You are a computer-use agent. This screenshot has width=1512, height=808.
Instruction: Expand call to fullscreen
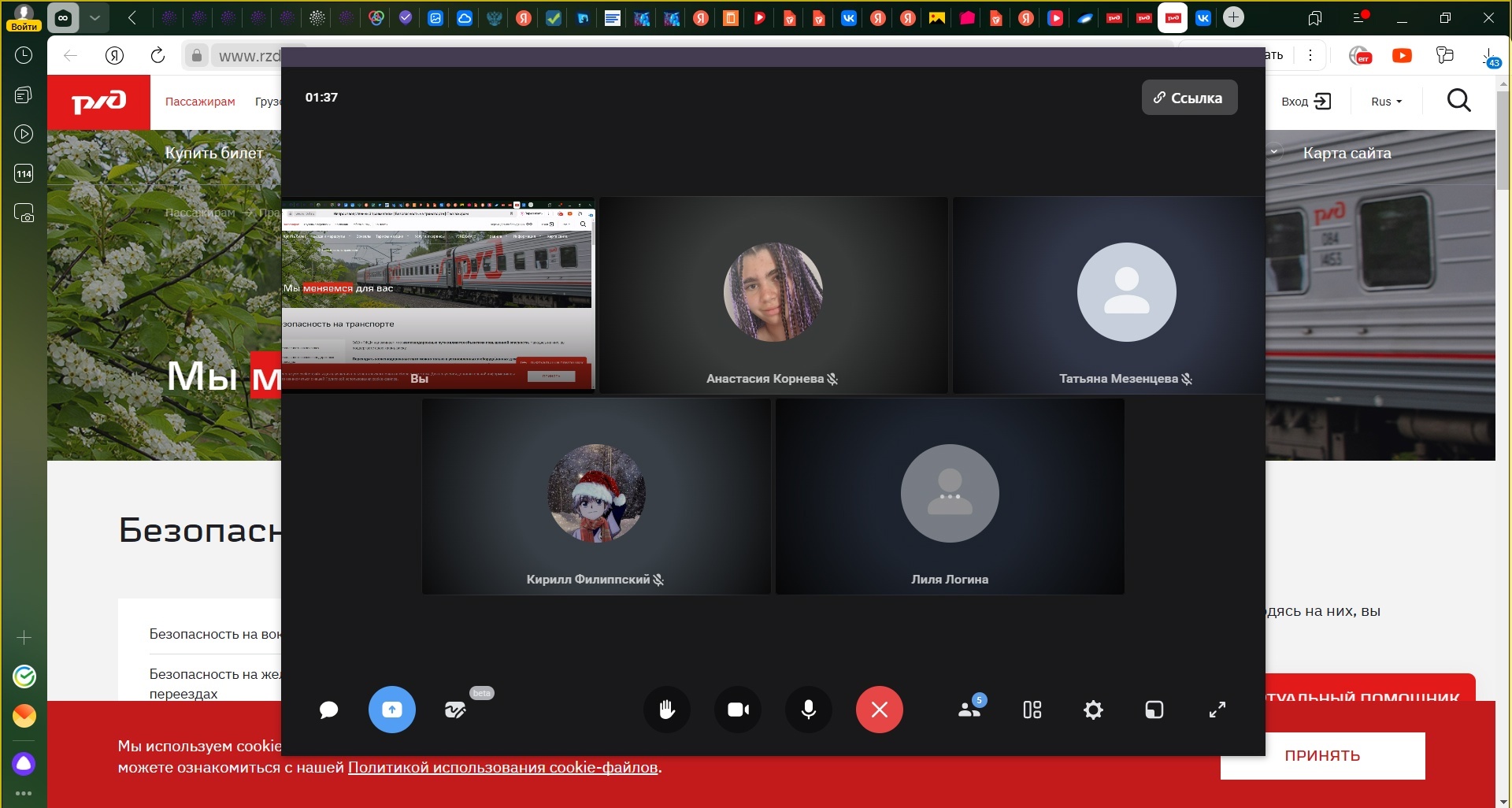point(1217,710)
